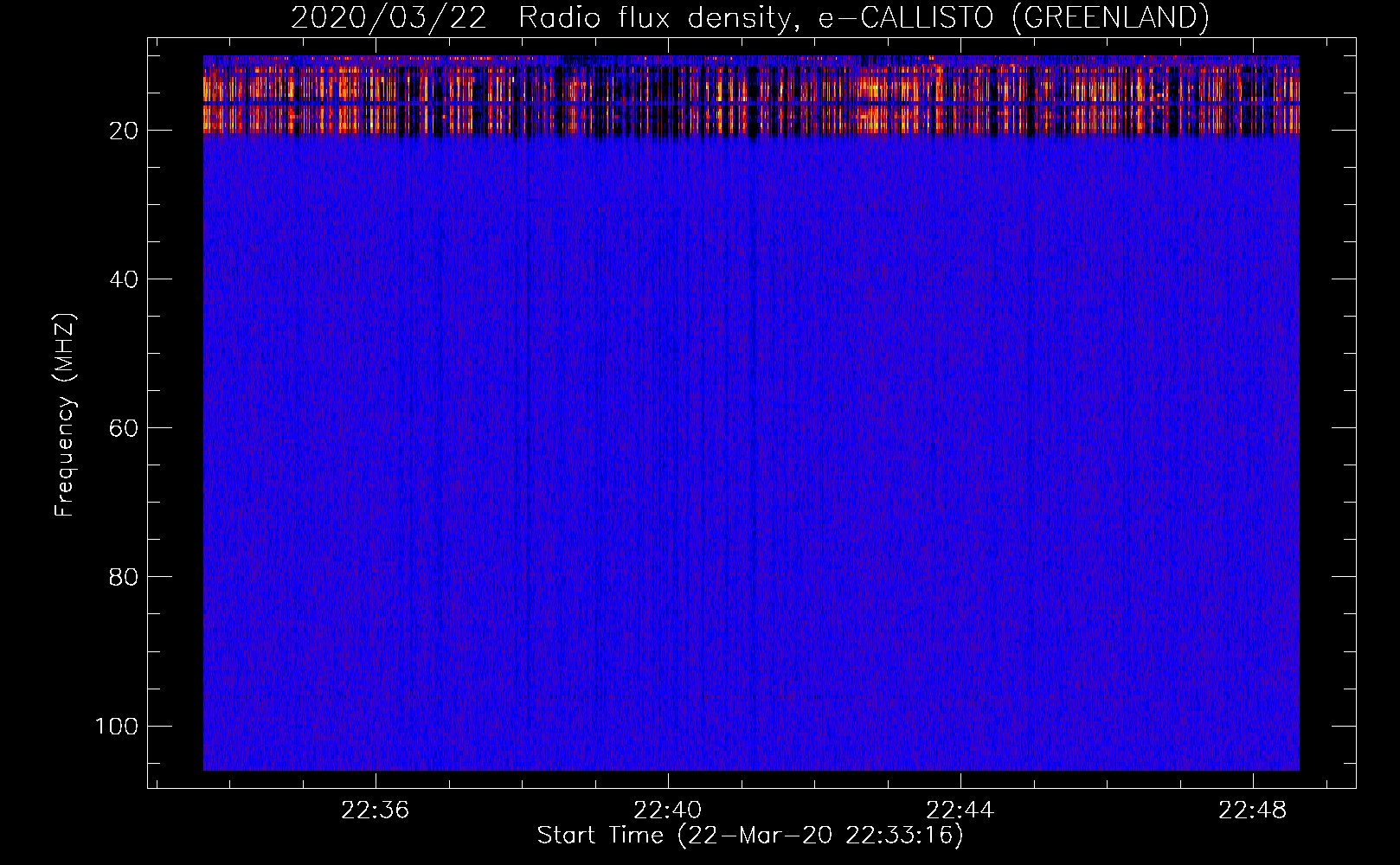Click the 'Start Time (22-Mar-20 22:33:16)' label
Image resolution: width=1400 pixels, height=865 pixels.
point(749,836)
